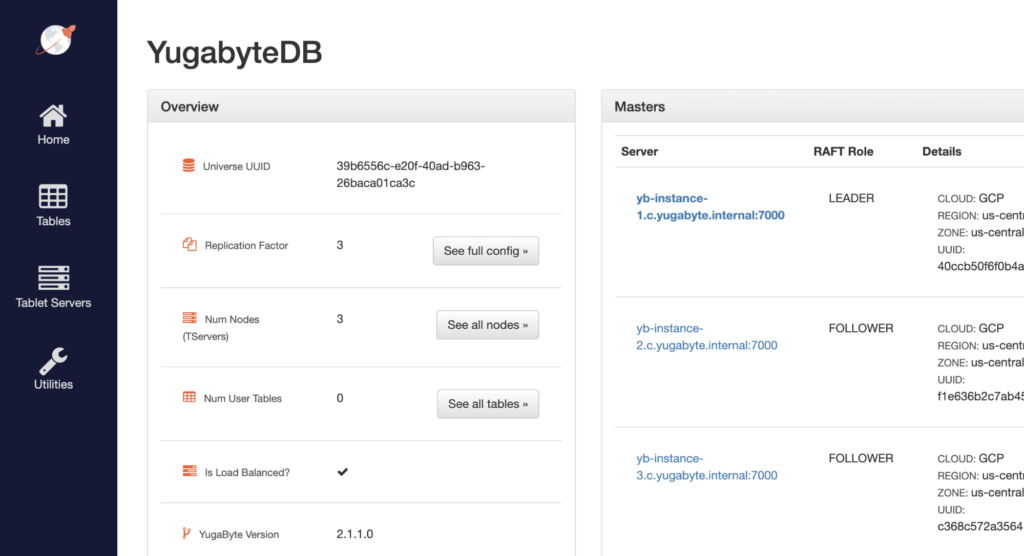1024x556 pixels.
Task: Click the YugaByte Version branch icon
Action: click(186, 533)
